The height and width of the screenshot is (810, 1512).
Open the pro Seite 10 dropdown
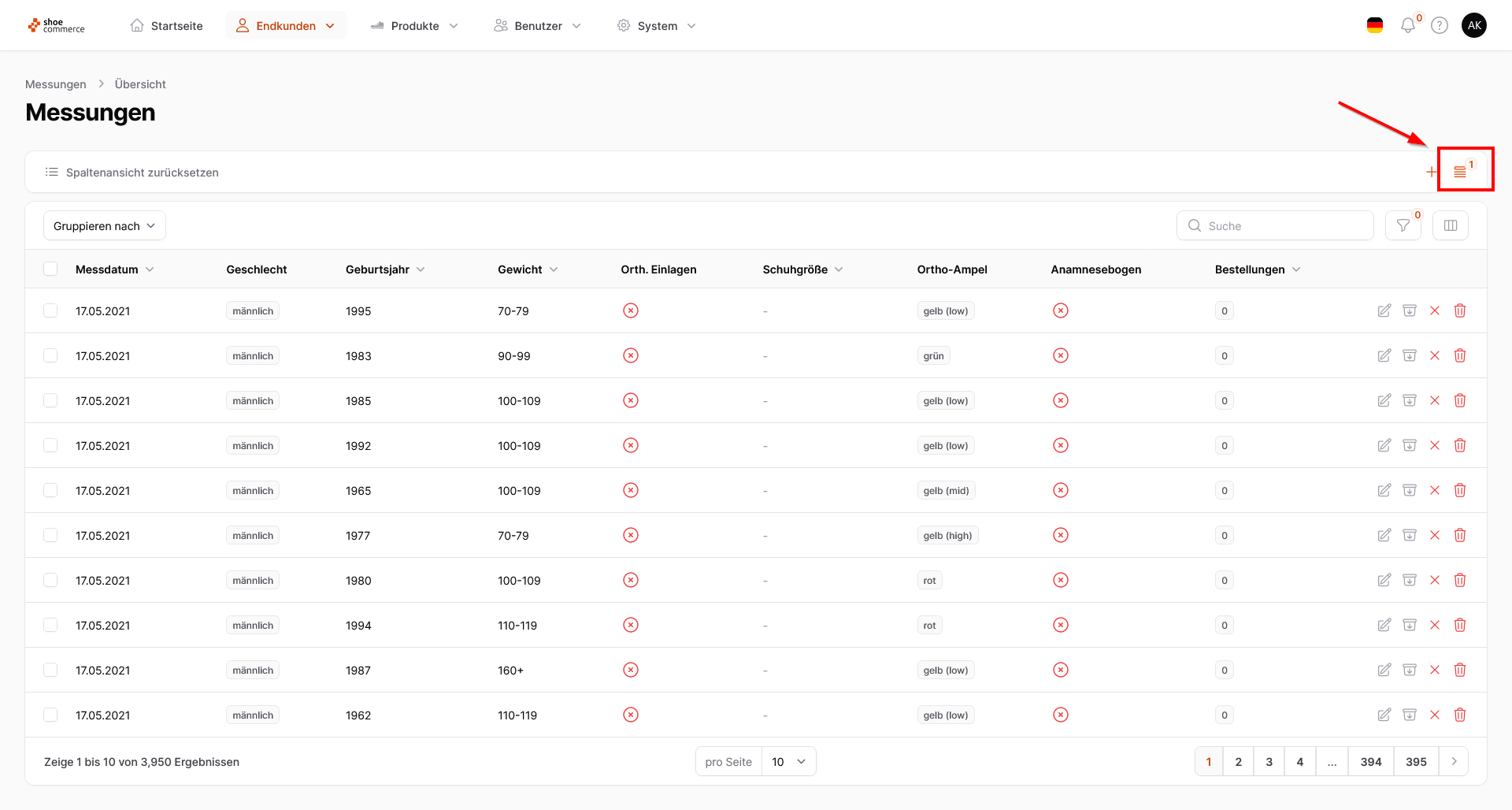[788, 762]
